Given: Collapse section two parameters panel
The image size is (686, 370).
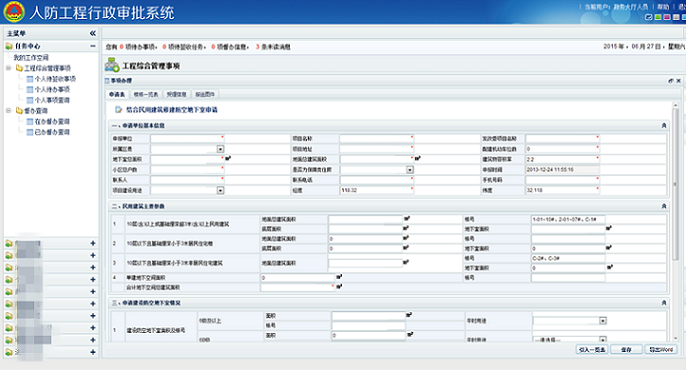Looking at the screenshot, I should pyautogui.click(x=664, y=206).
